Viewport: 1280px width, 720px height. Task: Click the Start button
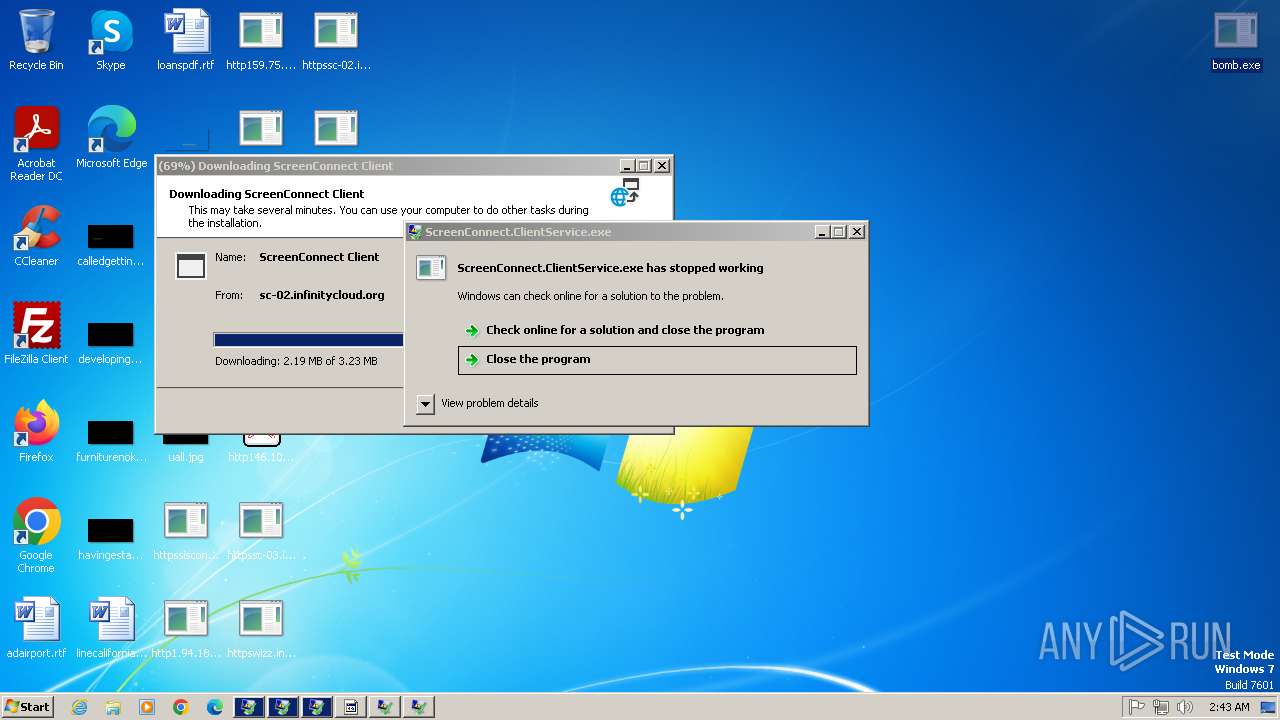tap(27, 706)
